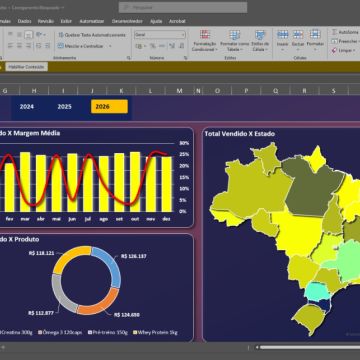Click the AutoSoma sigma icon

pyautogui.click(x=334, y=32)
